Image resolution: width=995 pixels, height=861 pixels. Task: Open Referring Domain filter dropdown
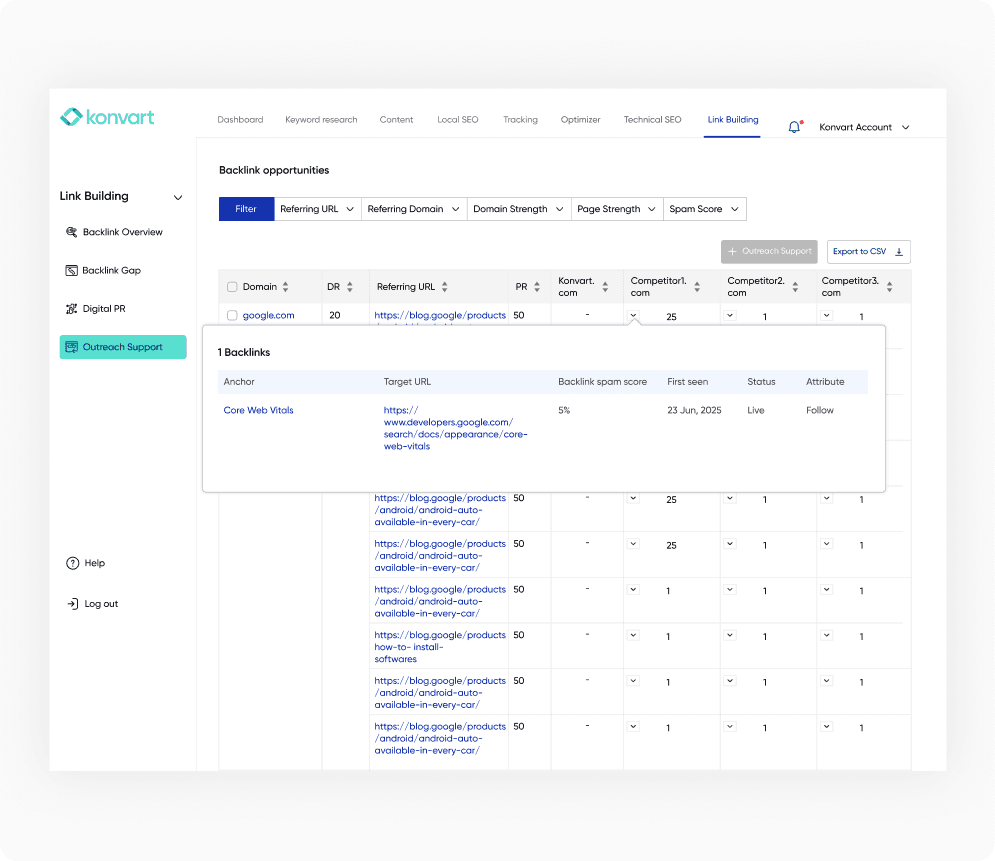414,209
